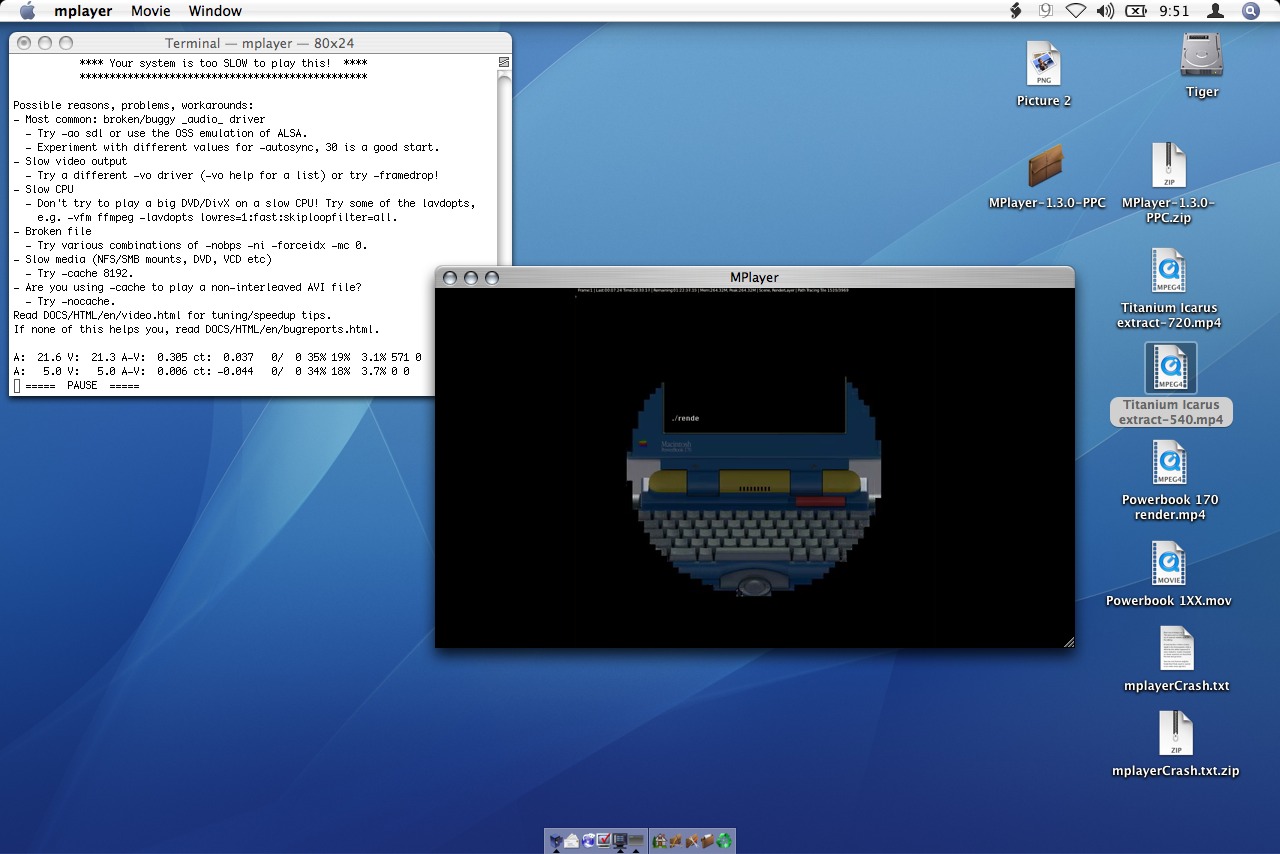Viewport: 1280px width, 854px height.
Task: Click the Mail envelope icon in Dock
Action: (x=572, y=841)
